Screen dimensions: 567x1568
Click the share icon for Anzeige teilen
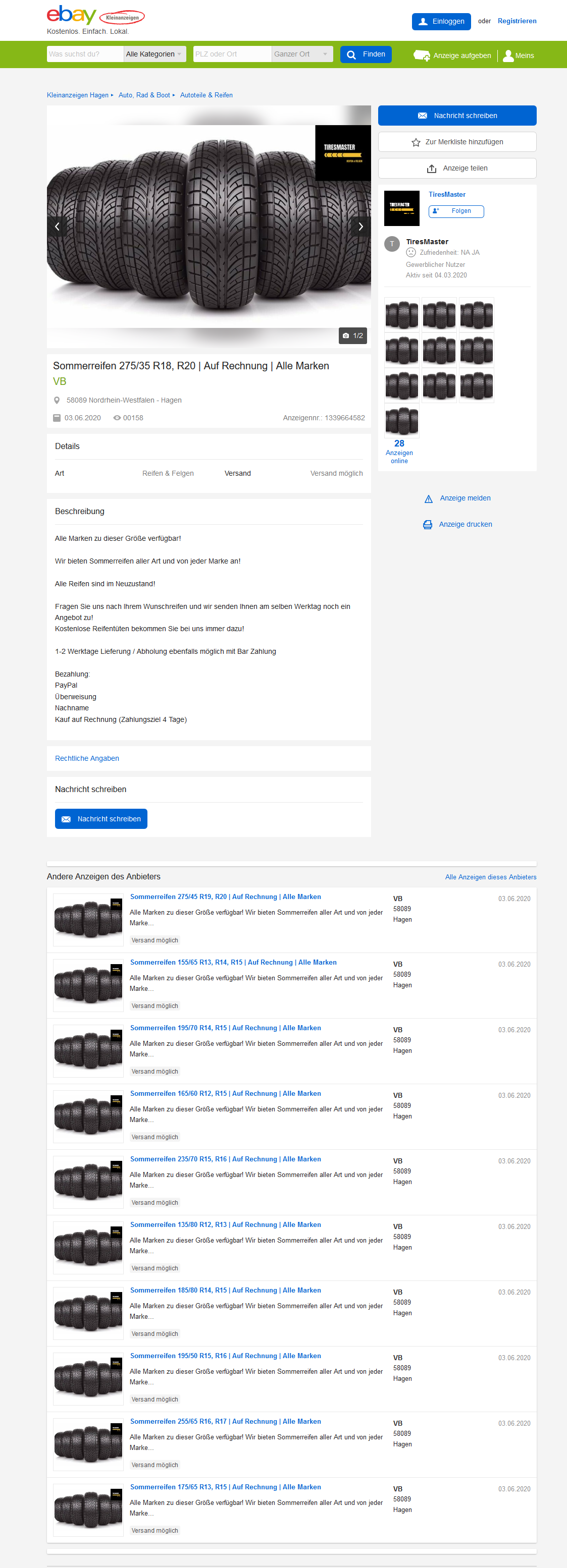point(432,169)
